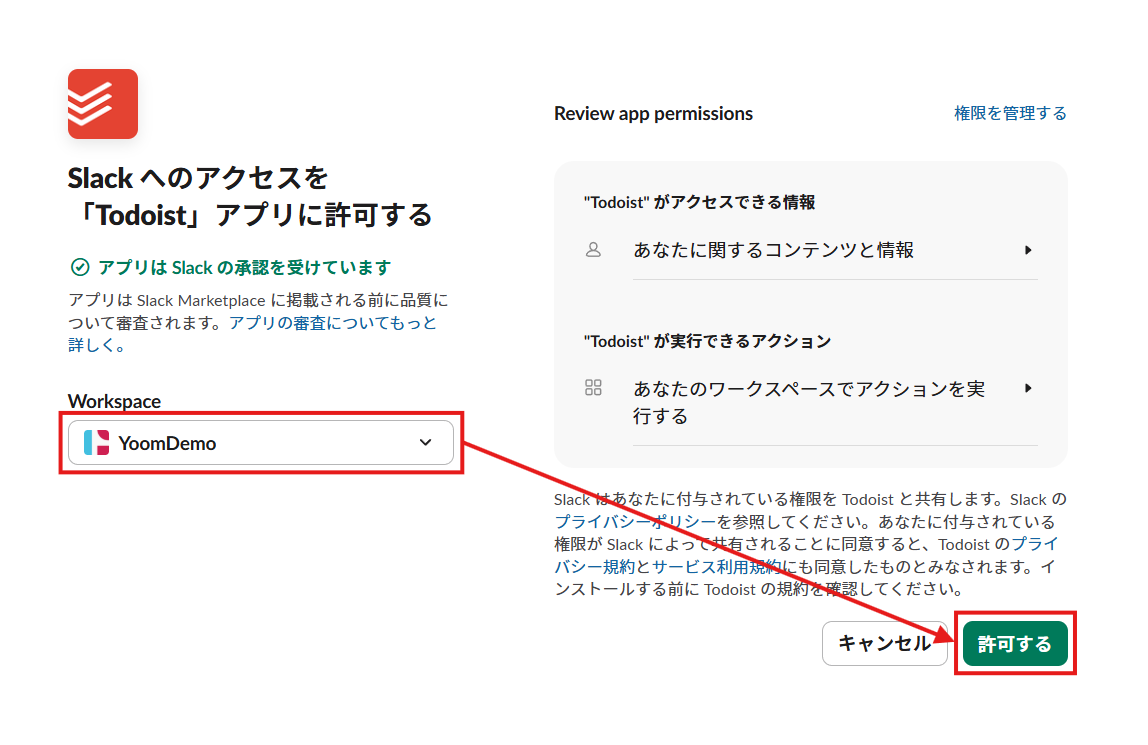Click the Slack へのアクセスを「Todoist」アプリに許可する title
Image resolution: width=1148 pixels, height=745 pixels.
[250, 197]
